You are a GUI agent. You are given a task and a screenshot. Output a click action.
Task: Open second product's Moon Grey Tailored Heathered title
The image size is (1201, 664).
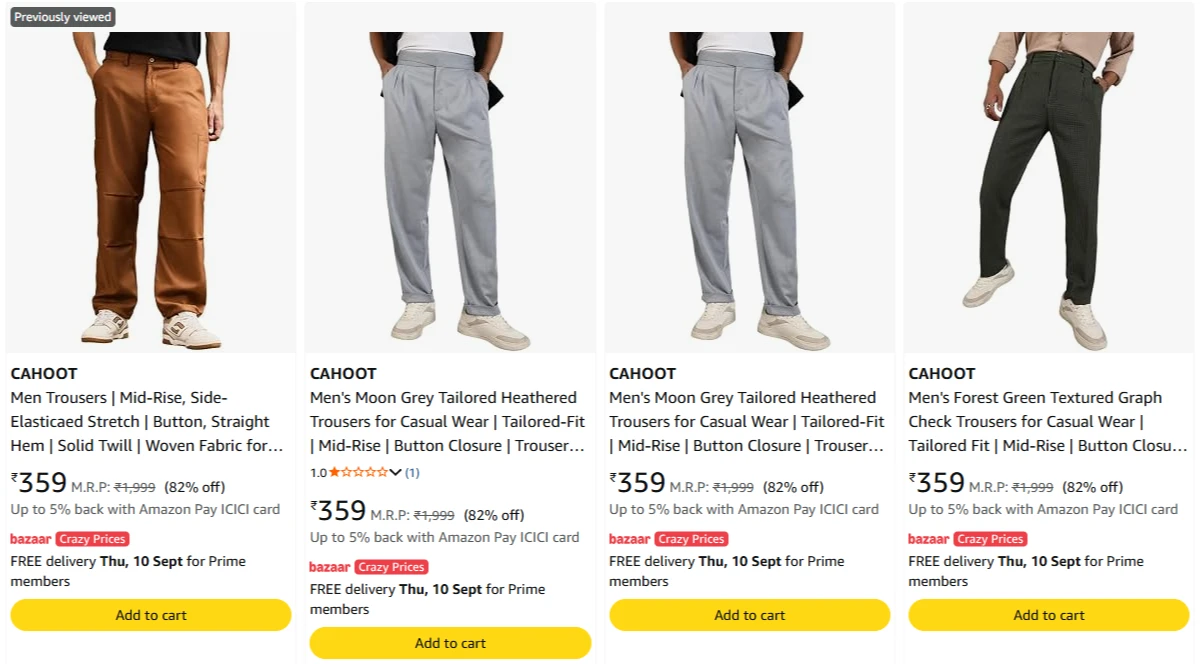tap(447, 422)
